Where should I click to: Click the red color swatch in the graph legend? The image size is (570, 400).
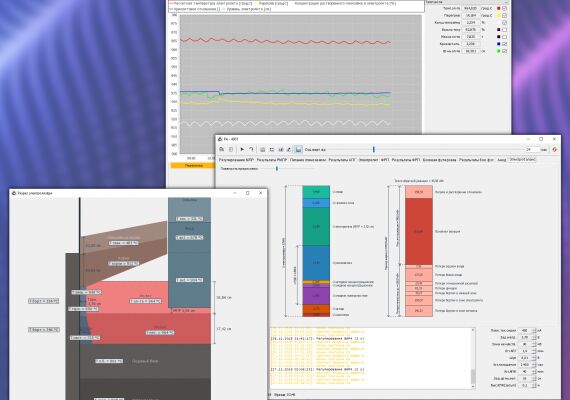click(498, 8)
